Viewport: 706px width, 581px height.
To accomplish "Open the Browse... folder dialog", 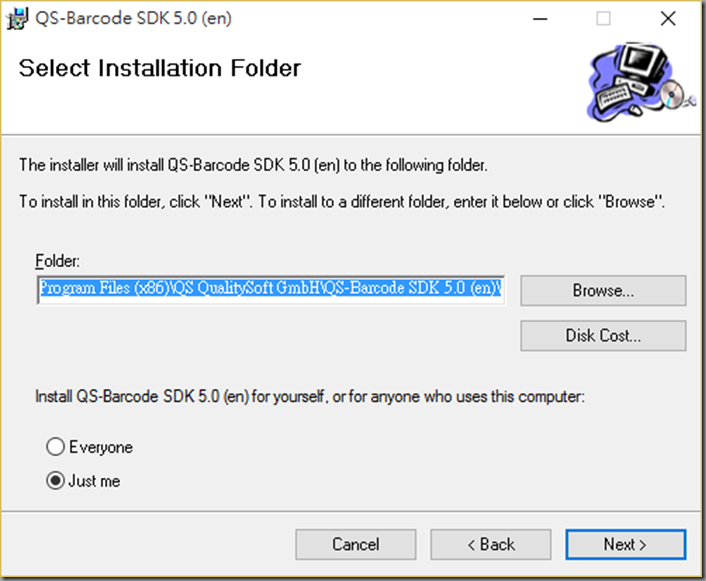I will pyautogui.click(x=603, y=290).
